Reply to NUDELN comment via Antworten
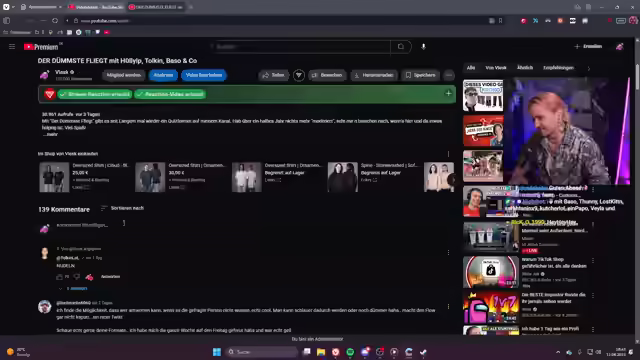 (x=110, y=277)
